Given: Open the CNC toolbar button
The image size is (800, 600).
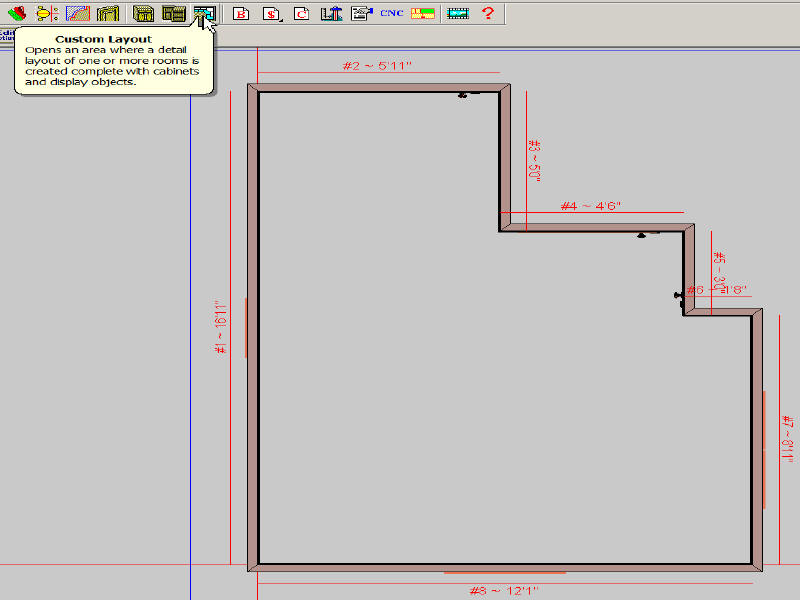Looking at the screenshot, I should tap(392, 14).
